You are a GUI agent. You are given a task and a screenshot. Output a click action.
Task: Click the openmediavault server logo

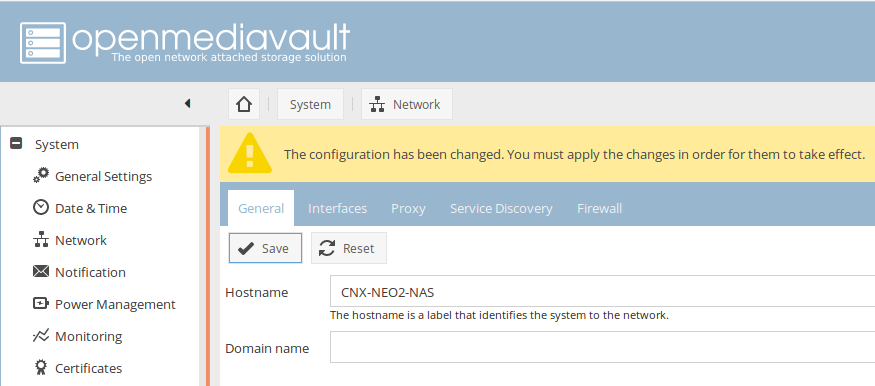[x=43, y=43]
